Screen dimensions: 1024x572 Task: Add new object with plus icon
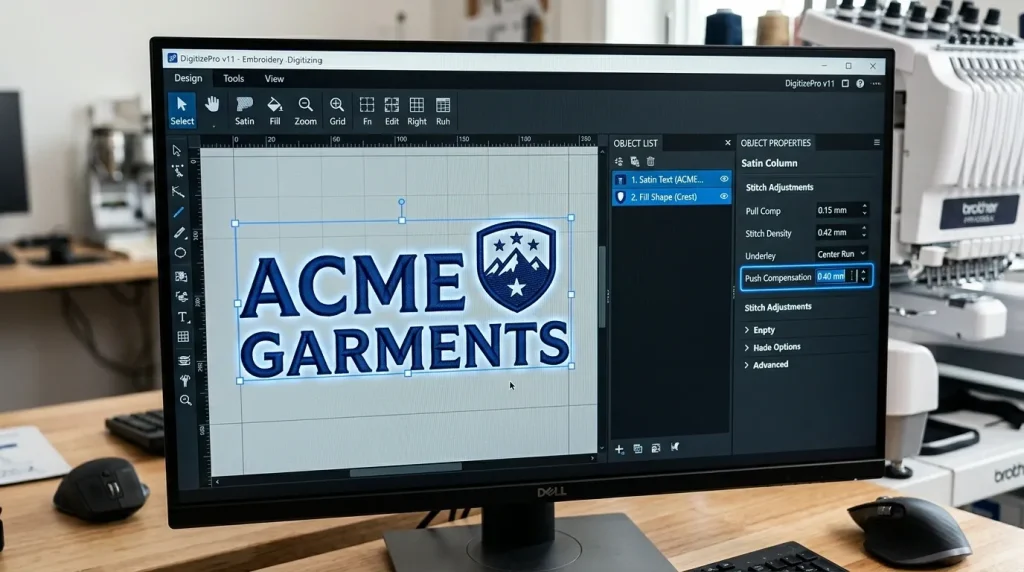tap(619, 449)
